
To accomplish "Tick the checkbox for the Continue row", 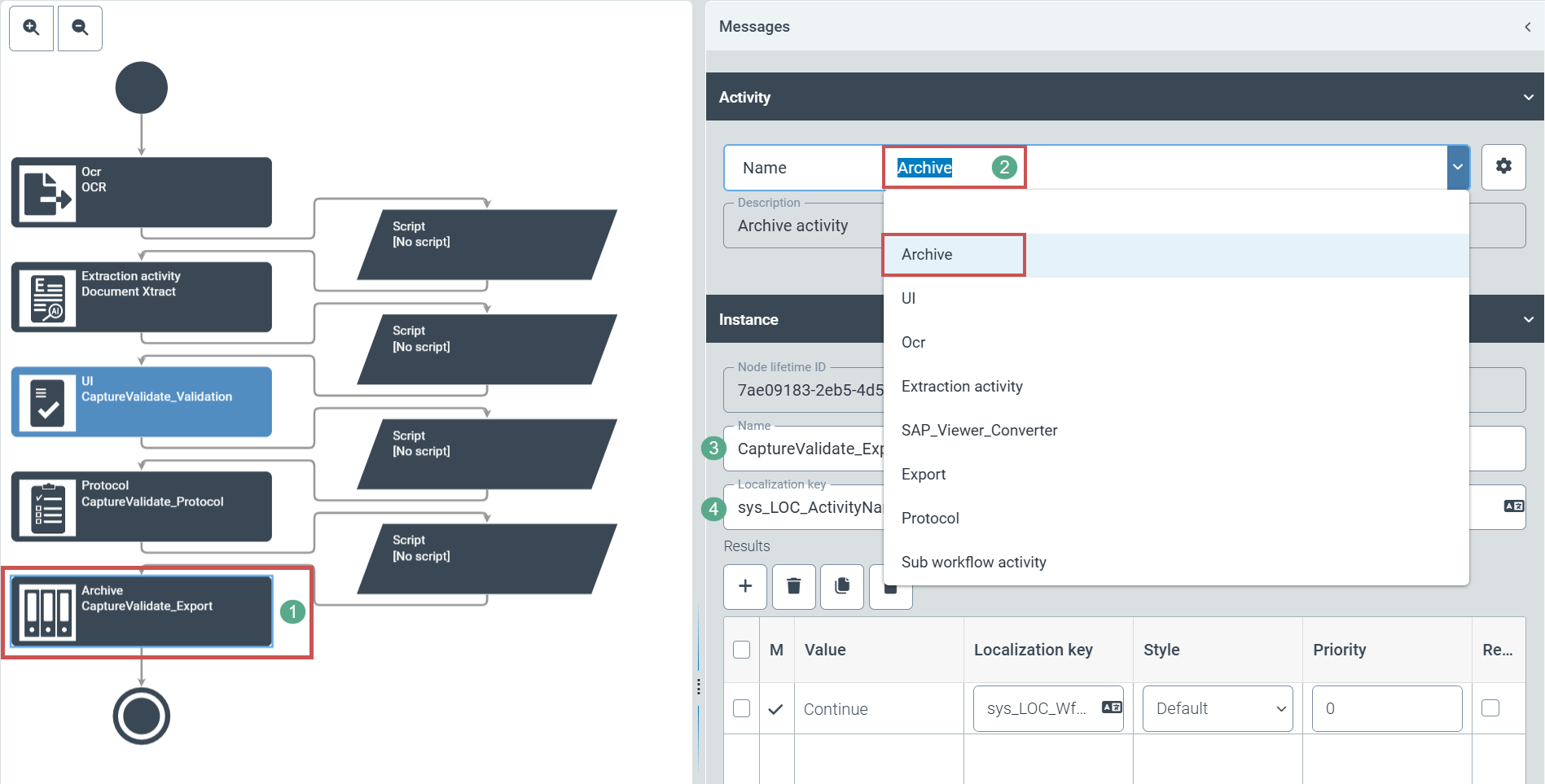I will (x=741, y=708).
